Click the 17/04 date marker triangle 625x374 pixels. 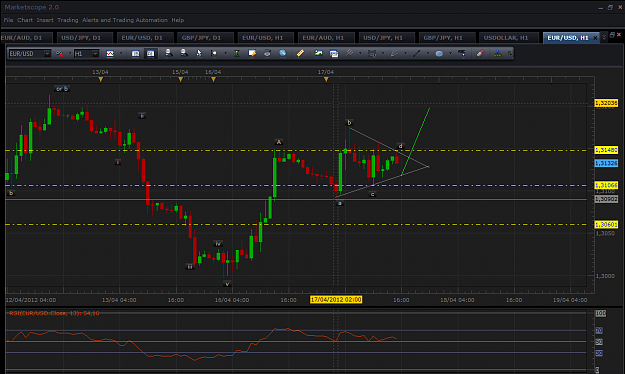point(326,80)
